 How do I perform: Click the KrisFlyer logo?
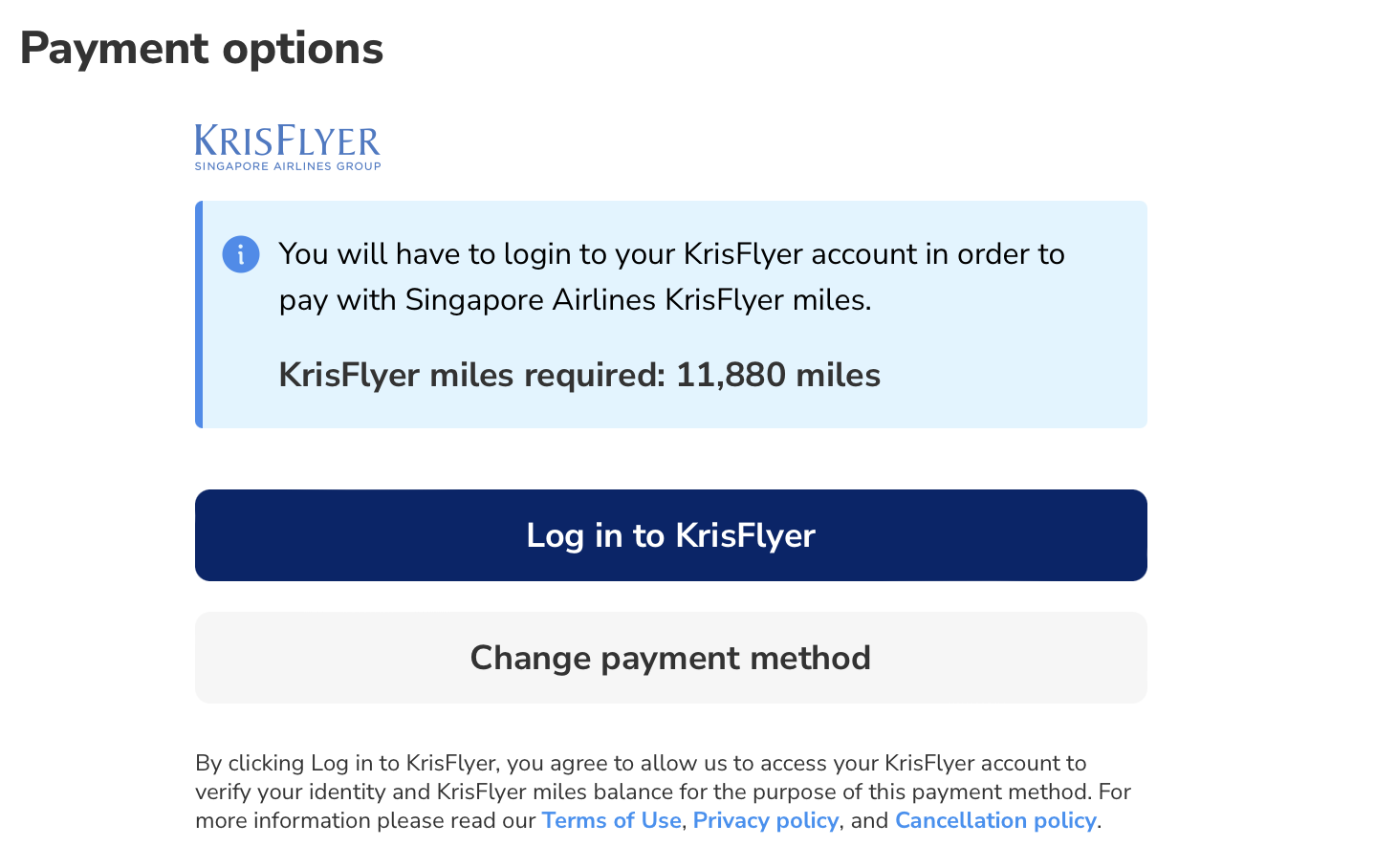point(287,141)
